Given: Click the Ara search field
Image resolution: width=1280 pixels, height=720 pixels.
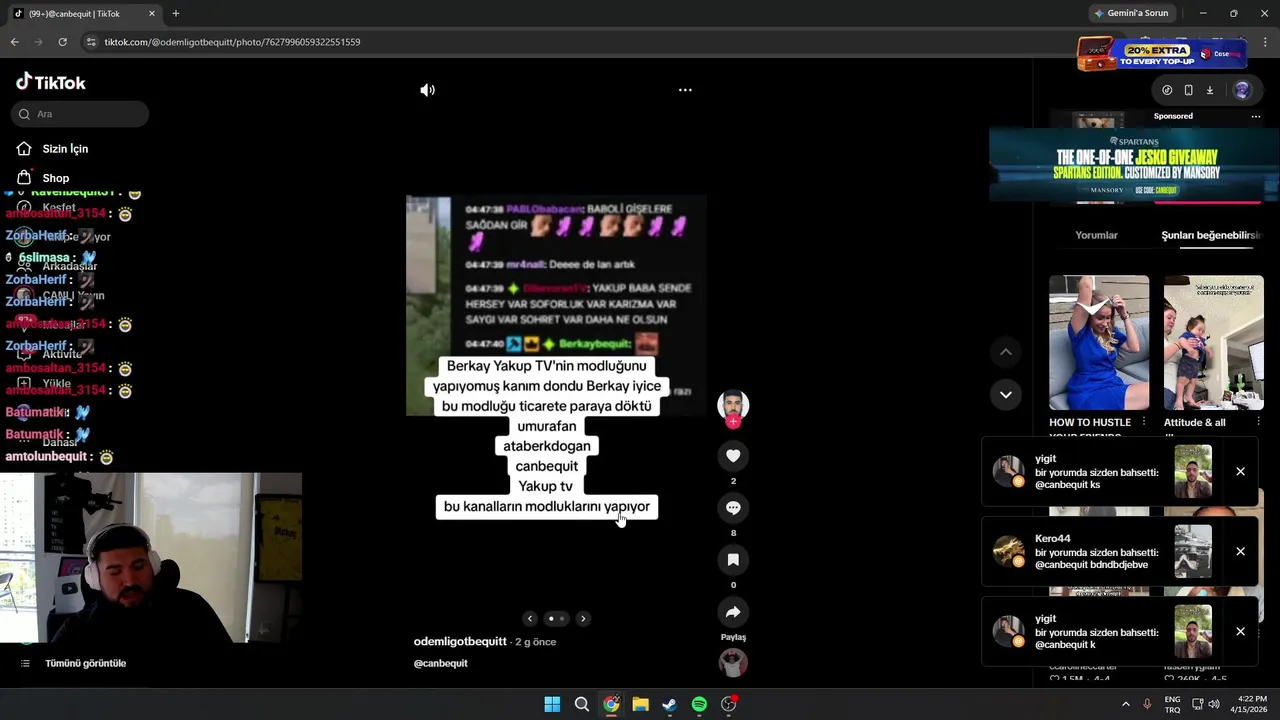Looking at the screenshot, I should [x=80, y=114].
